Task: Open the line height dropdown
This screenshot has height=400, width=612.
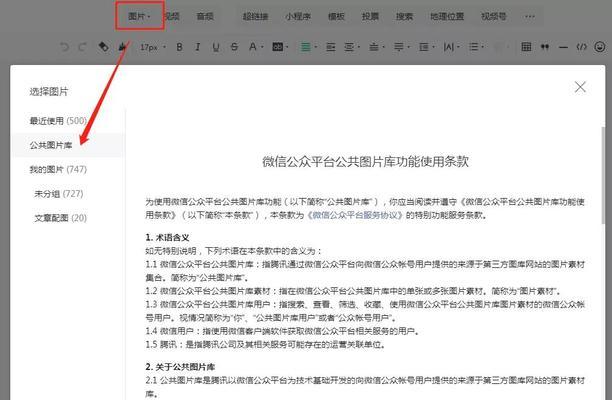Action: pos(426,47)
